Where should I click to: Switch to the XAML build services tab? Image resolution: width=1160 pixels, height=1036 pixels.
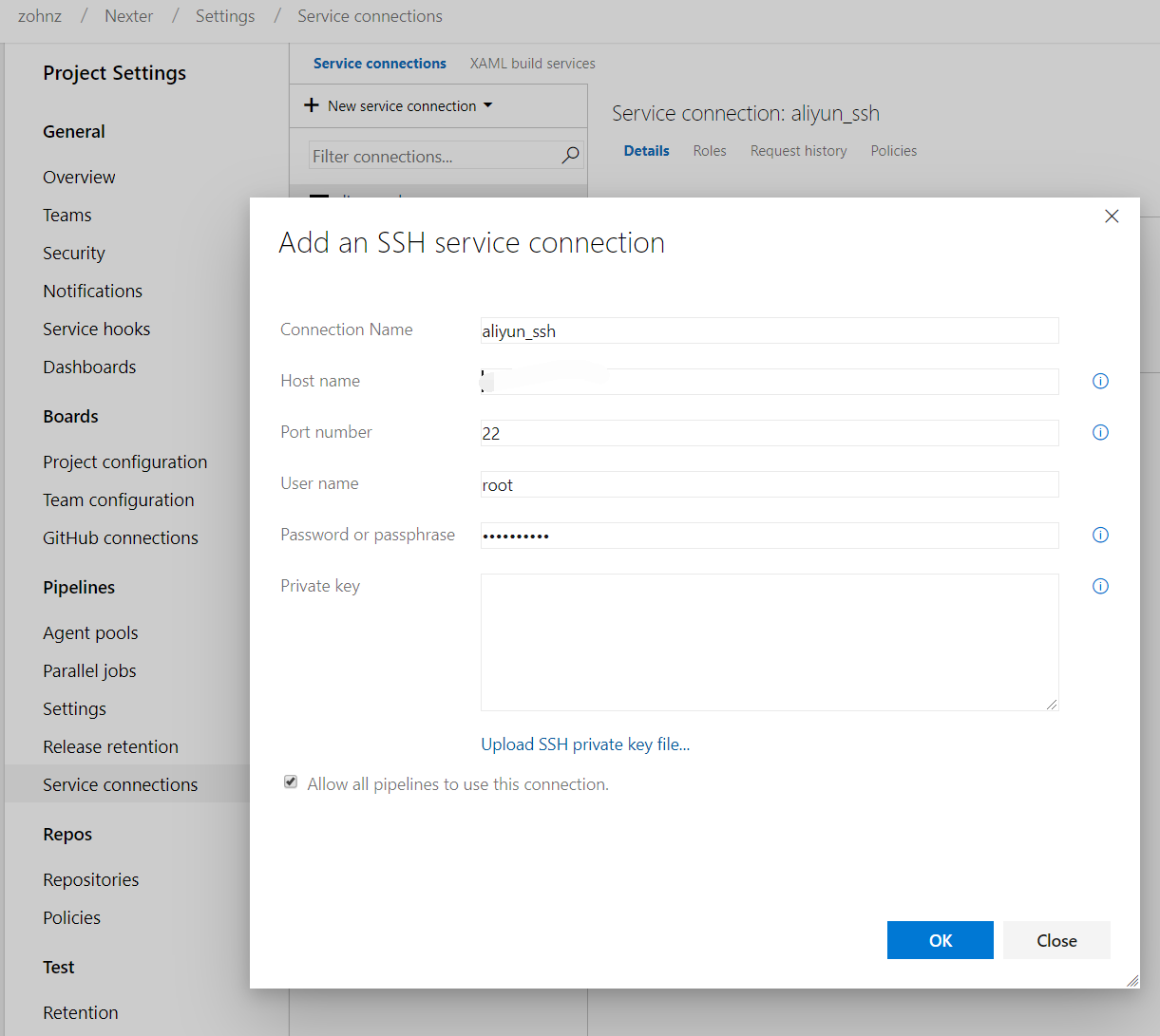pyautogui.click(x=532, y=64)
